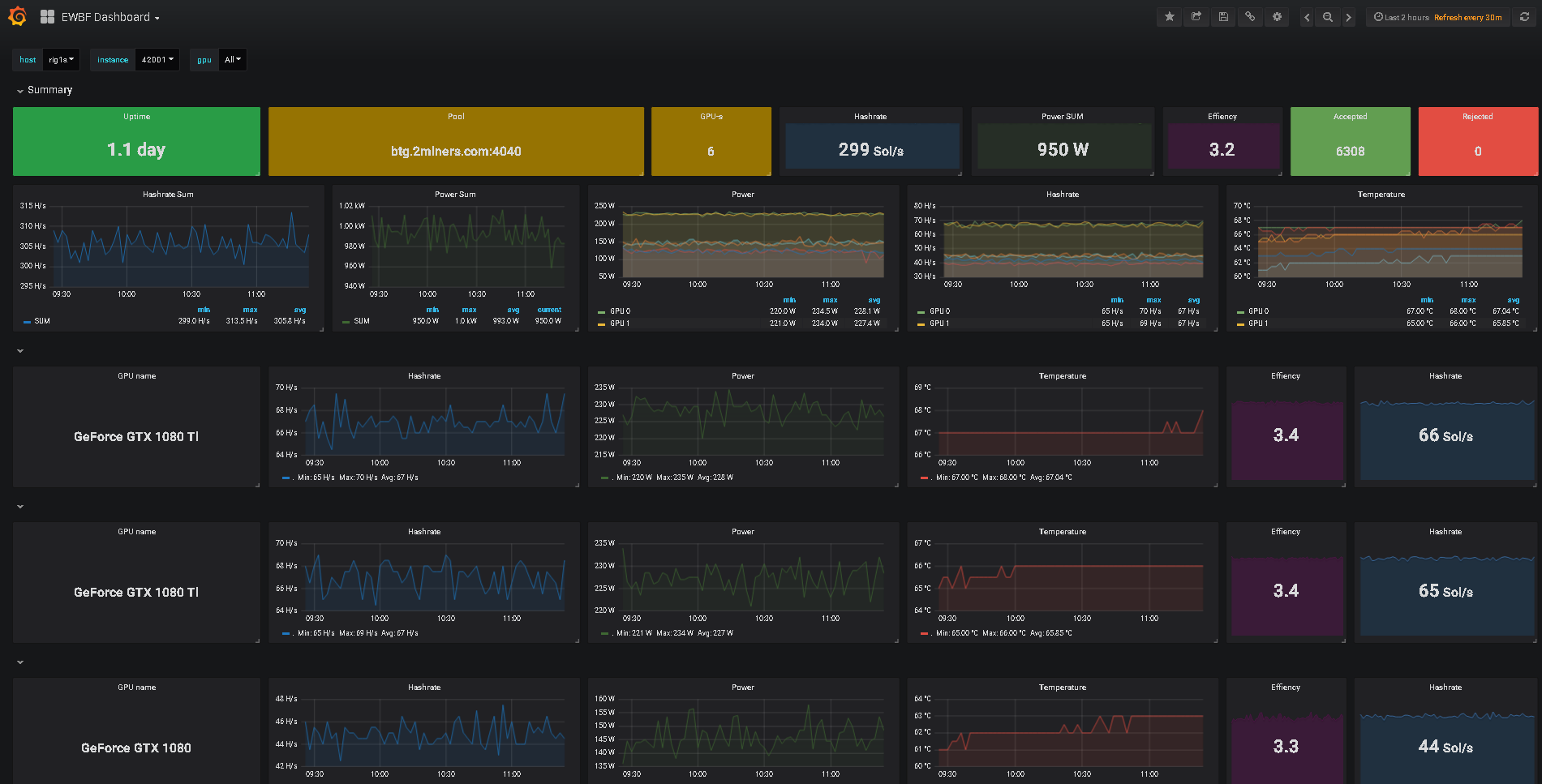The image size is (1542, 784).
Task: Toggle SUM series label in Power Sum legend
Action: click(x=362, y=321)
